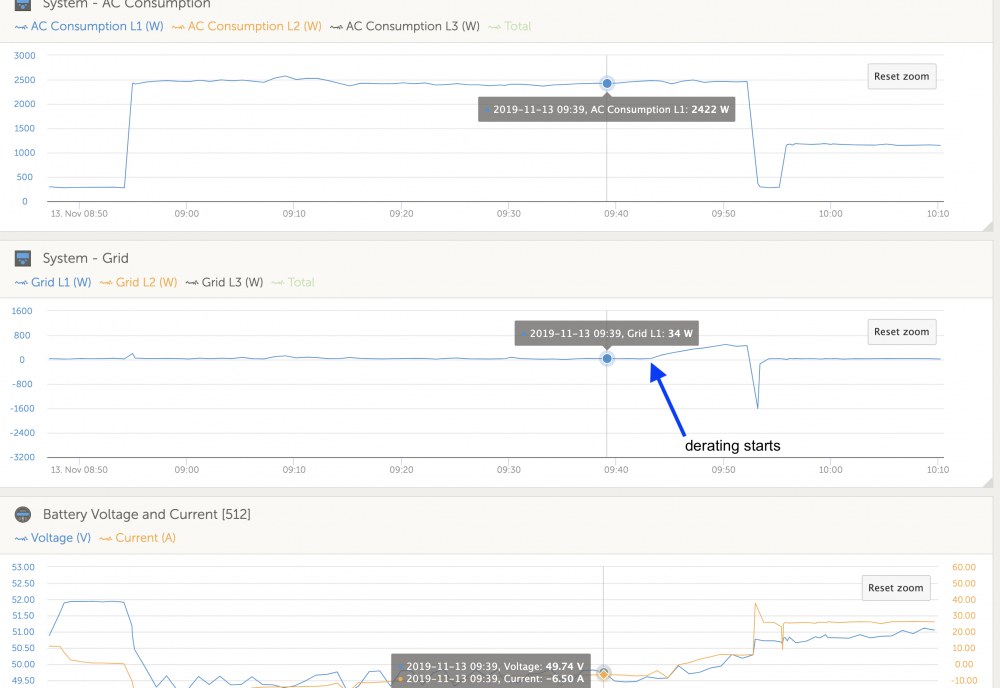Click the 09:20 label on AC Consumption axis
This screenshot has width=1000, height=688.
point(401,214)
